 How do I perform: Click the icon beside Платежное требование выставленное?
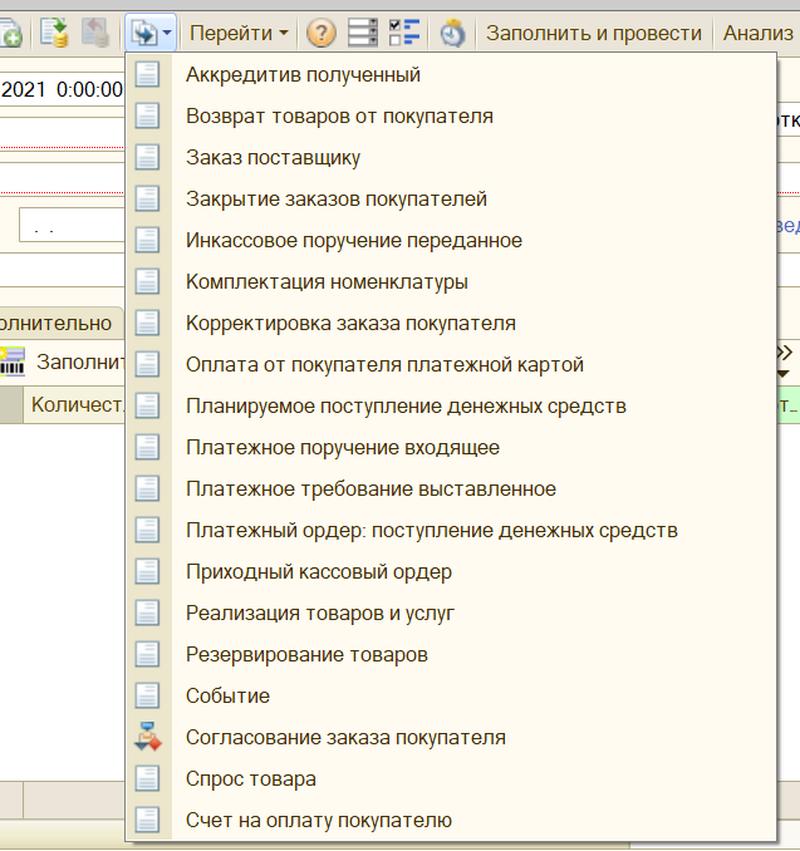tap(147, 488)
